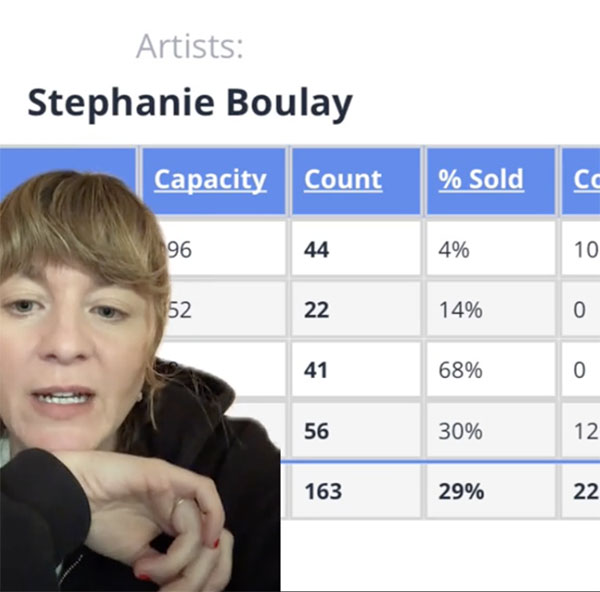Click the total 29% sold cell
Screen dimensions: 600x592
pos(491,491)
